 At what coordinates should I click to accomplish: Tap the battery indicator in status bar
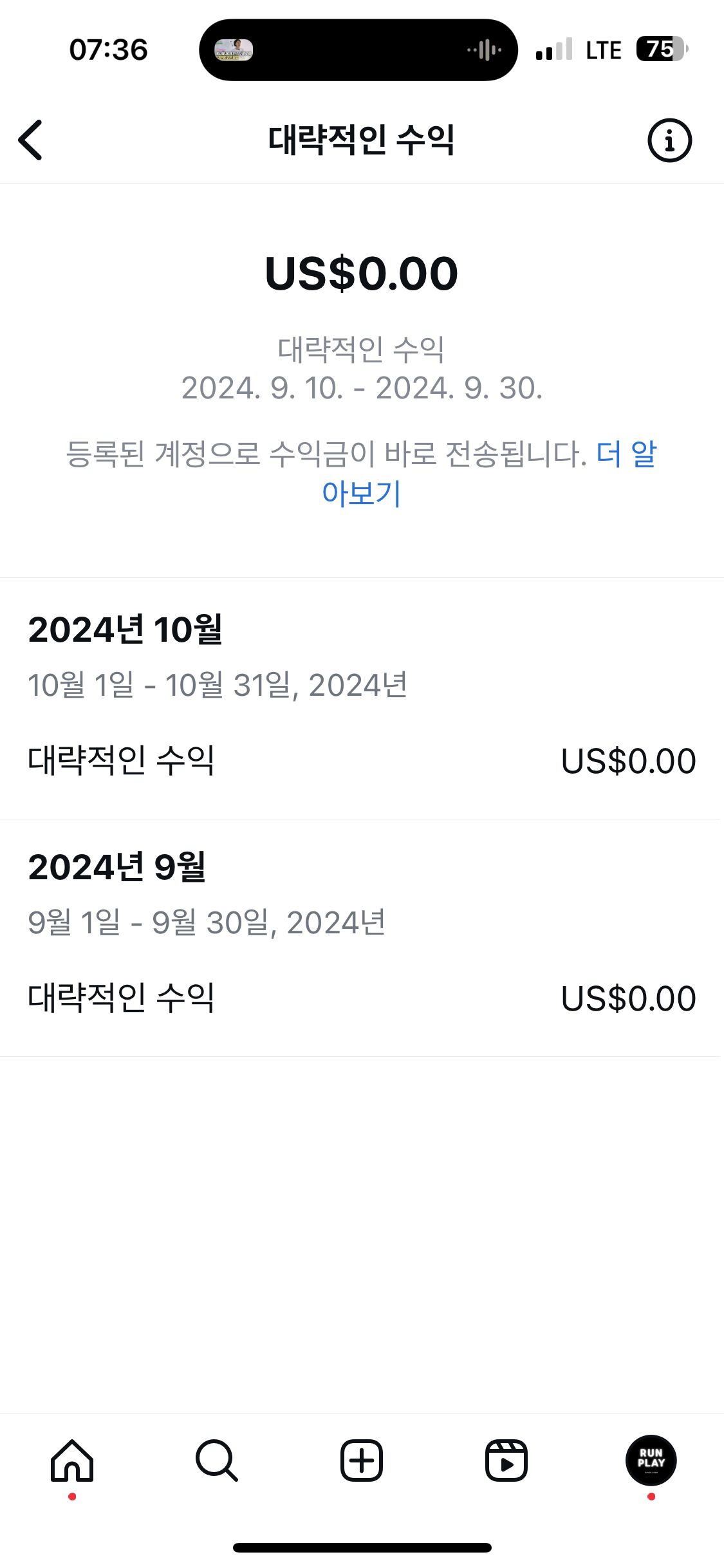click(x=662, y=49)
